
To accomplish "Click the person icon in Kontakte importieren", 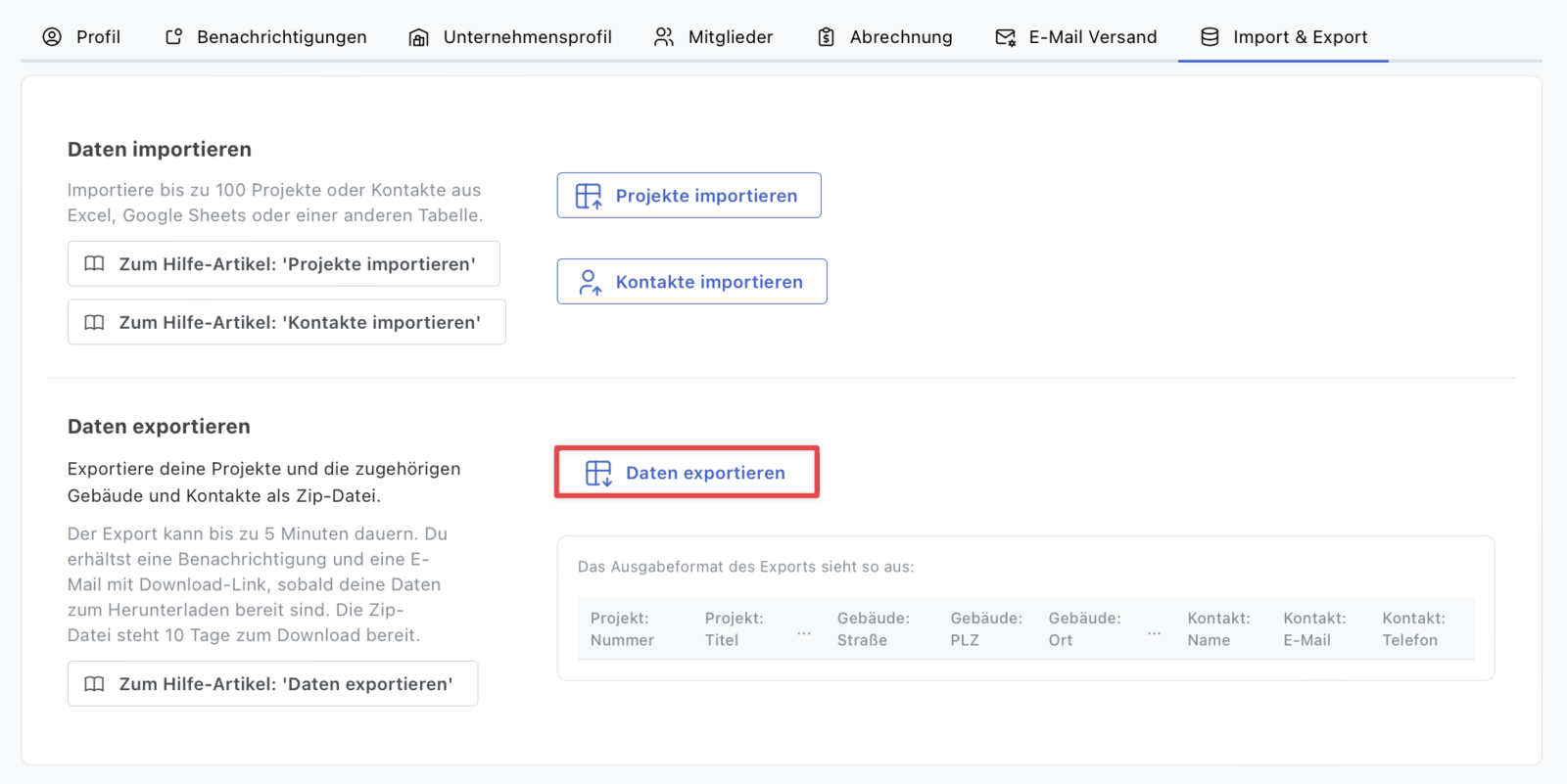I will click(590, 282).
